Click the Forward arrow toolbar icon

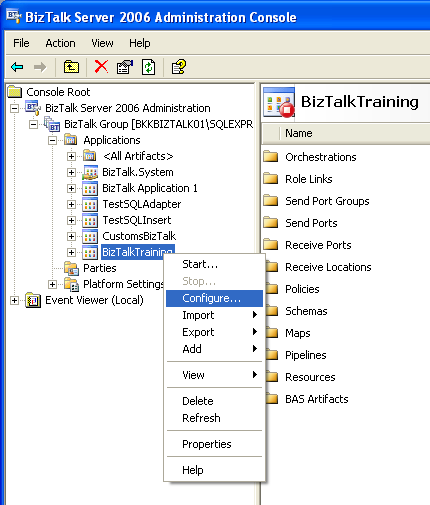(40, 67)
